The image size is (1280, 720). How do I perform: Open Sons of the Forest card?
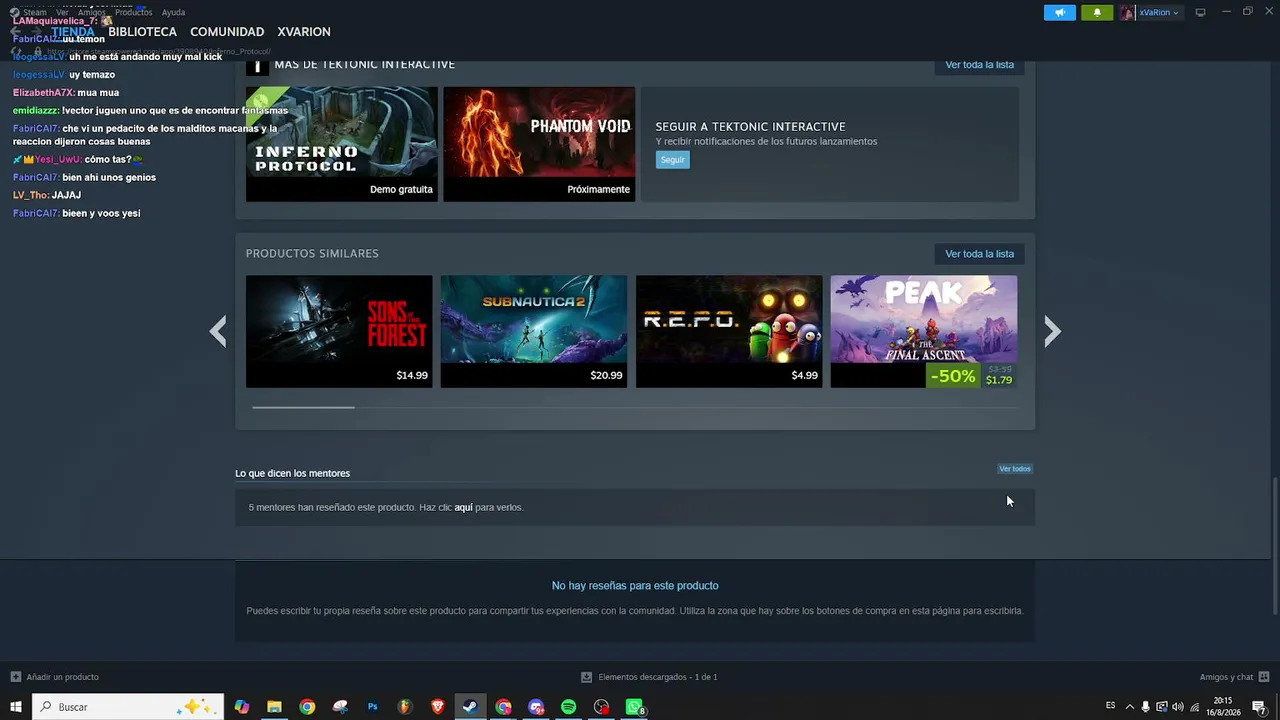click(339, 331)
